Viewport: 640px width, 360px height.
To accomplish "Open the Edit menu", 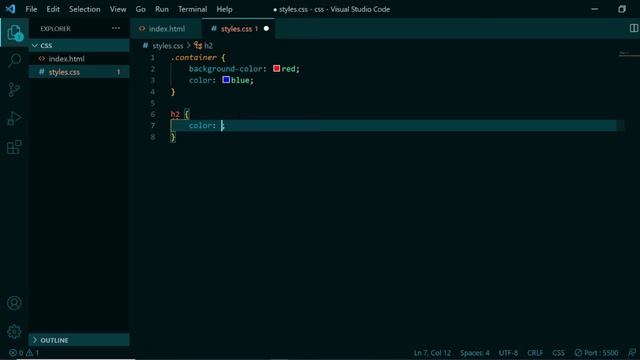I will pos(53,9).
